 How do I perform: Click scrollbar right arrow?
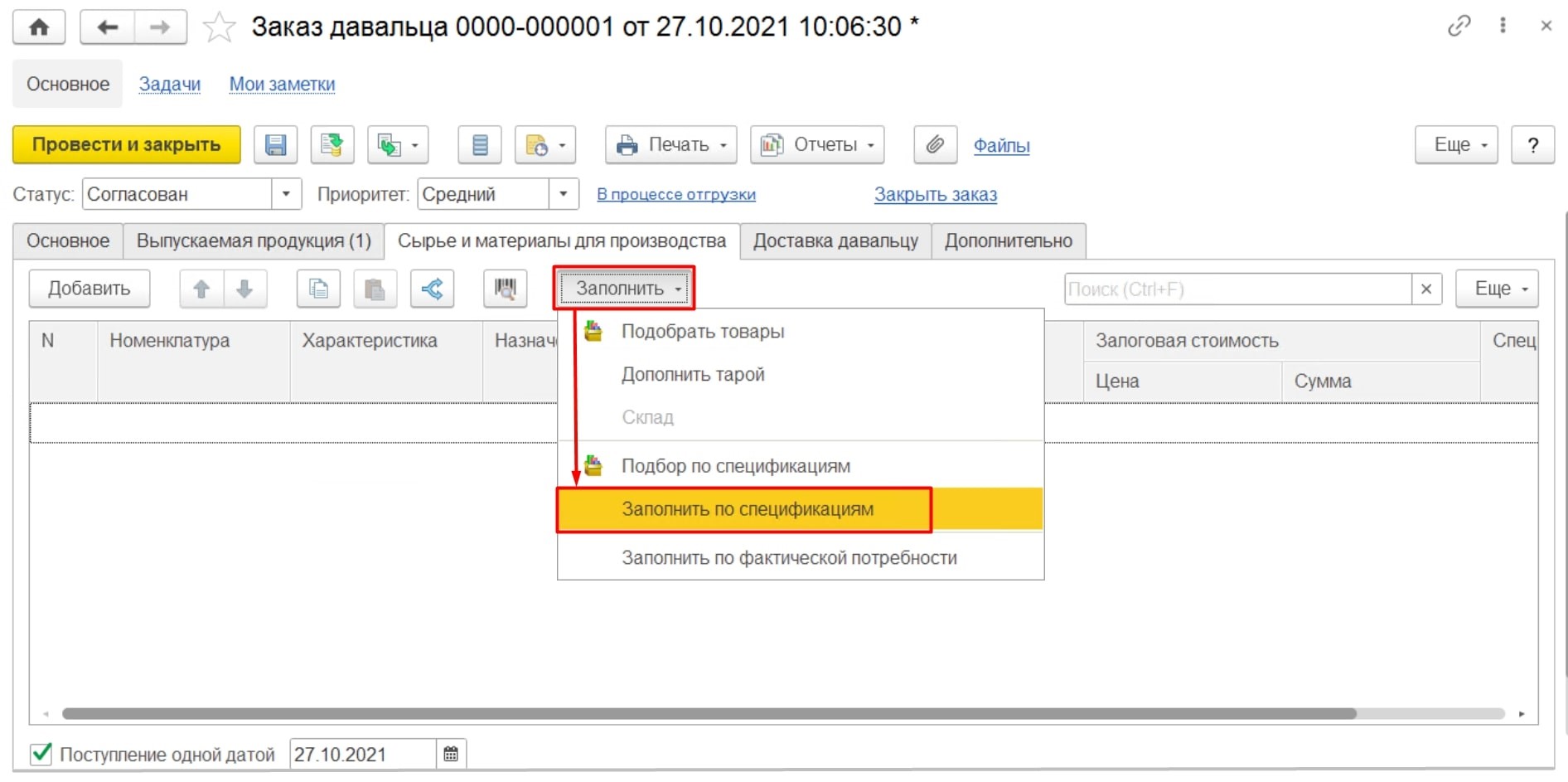[1522, 714]
